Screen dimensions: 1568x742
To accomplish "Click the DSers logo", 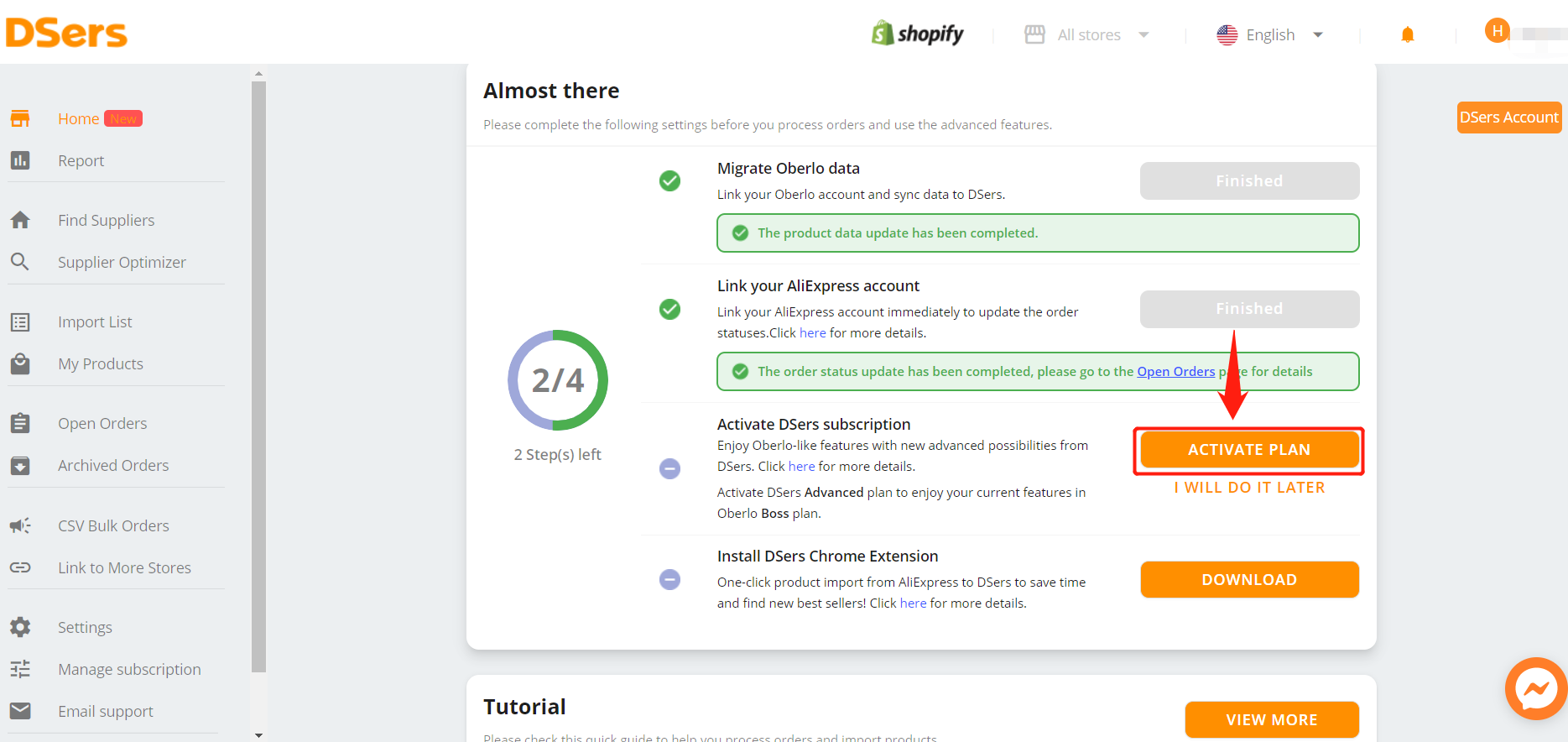I will click(66, 34).
